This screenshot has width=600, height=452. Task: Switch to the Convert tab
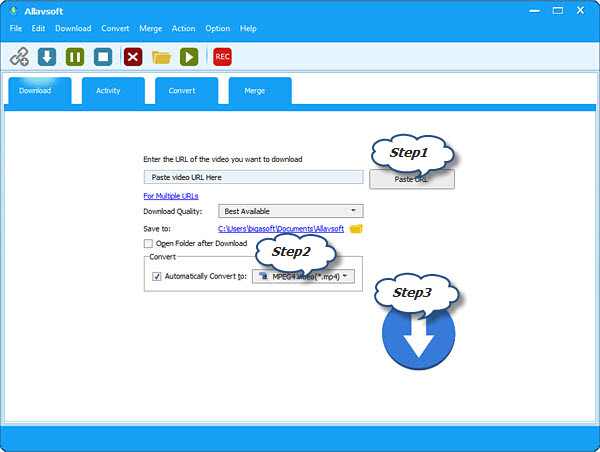[x=187, y=91]
